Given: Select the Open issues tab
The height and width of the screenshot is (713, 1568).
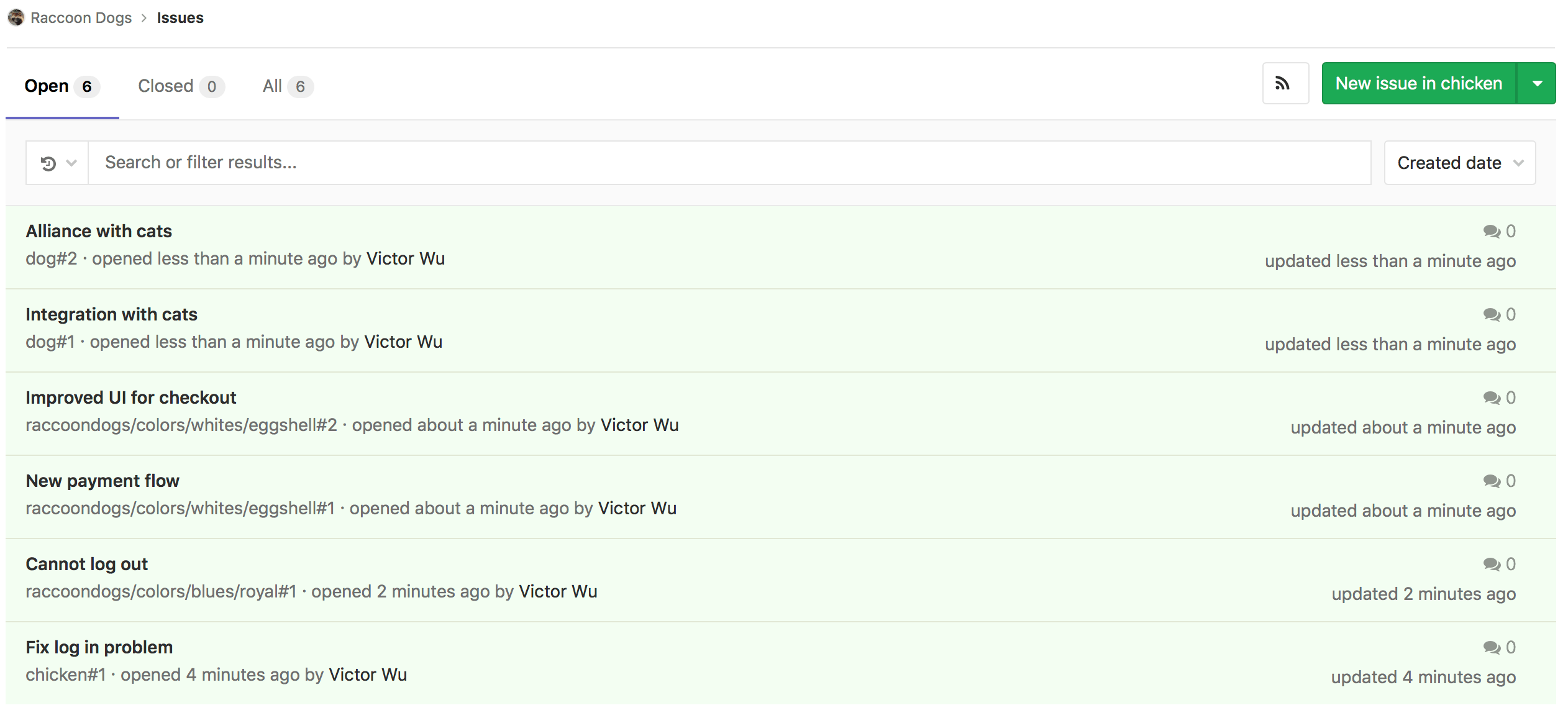Looking at the screenshot, I should click(x=47, y=86).
